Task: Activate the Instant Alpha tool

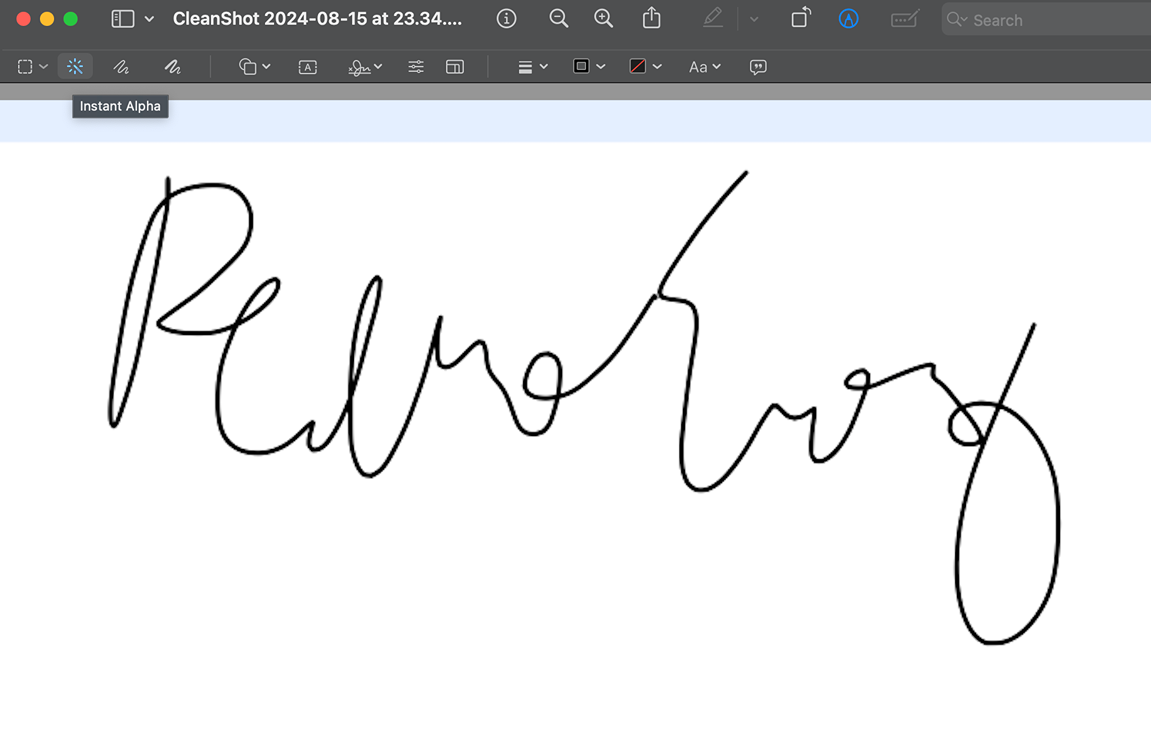Action: point(75,66)
